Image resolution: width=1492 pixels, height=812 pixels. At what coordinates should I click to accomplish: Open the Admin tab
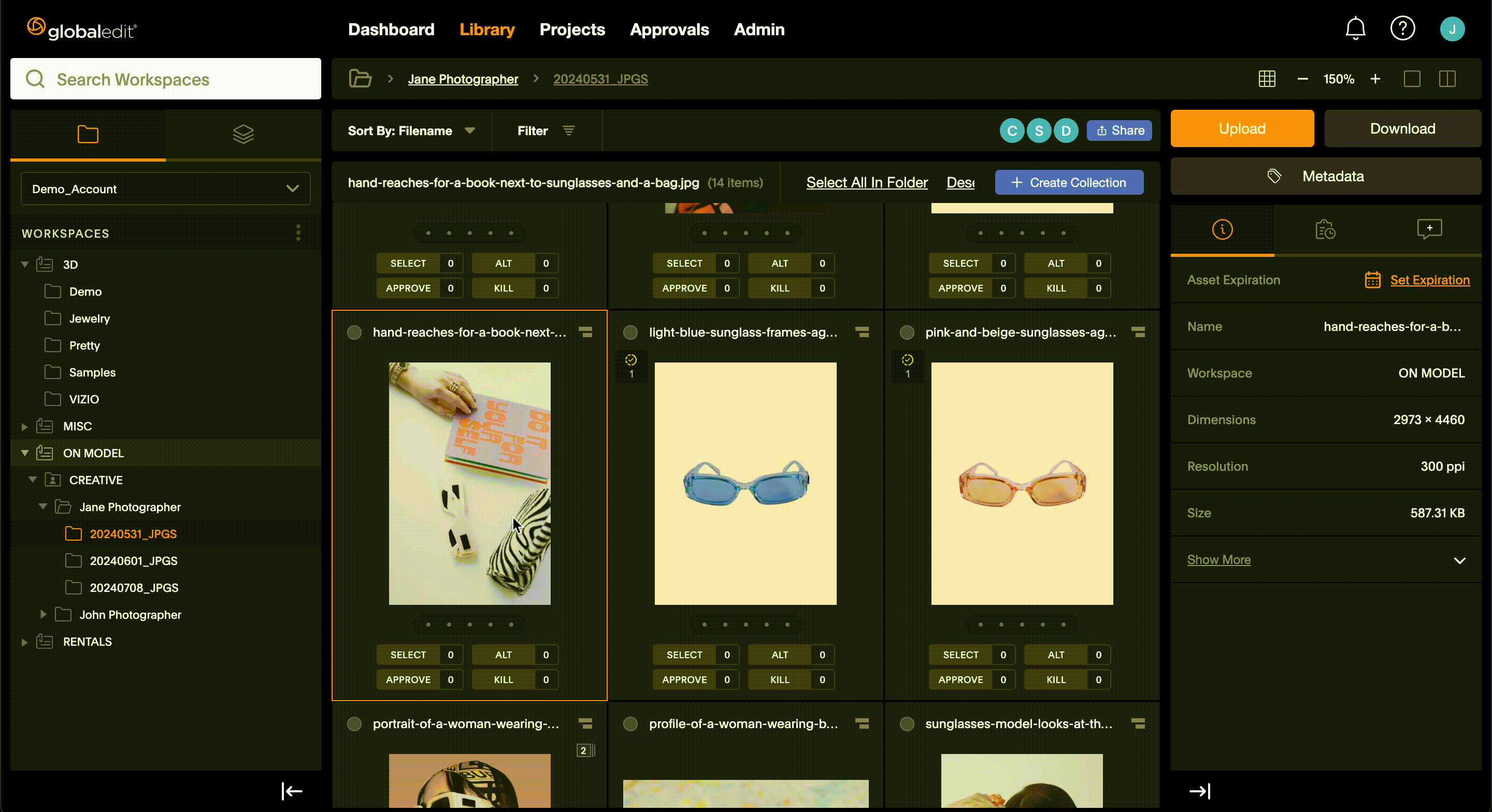tap(759, 30)
